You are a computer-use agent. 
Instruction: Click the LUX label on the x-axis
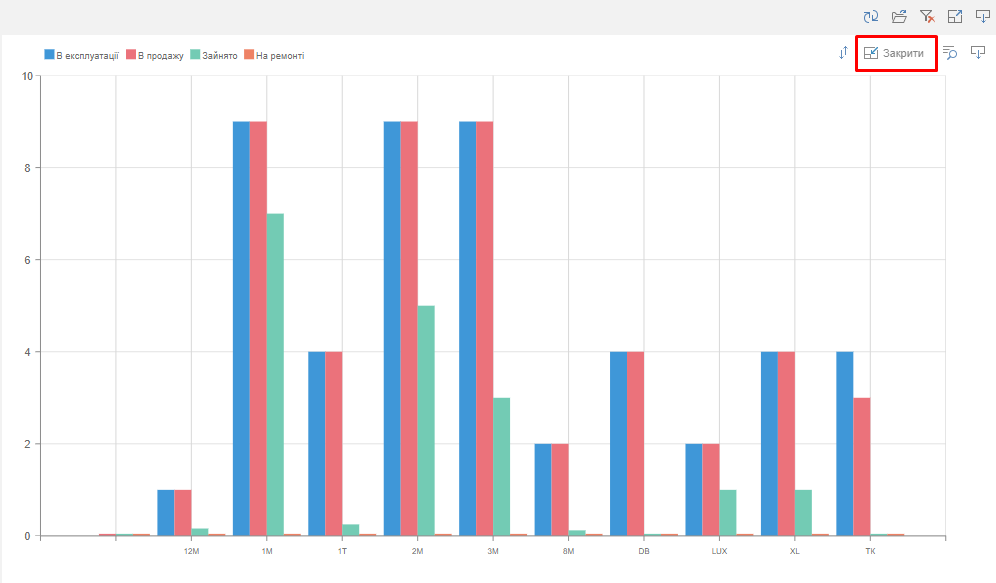pyautogui.click(x=719, y=551)
